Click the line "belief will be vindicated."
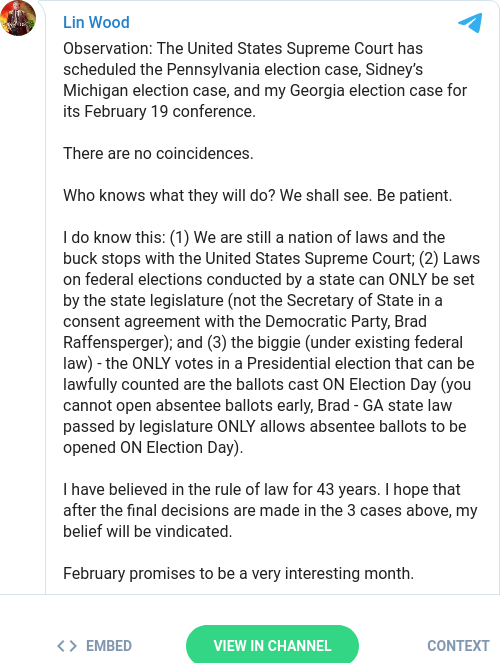This screenshot has height=663, width=500. click(x=148, y=531)
